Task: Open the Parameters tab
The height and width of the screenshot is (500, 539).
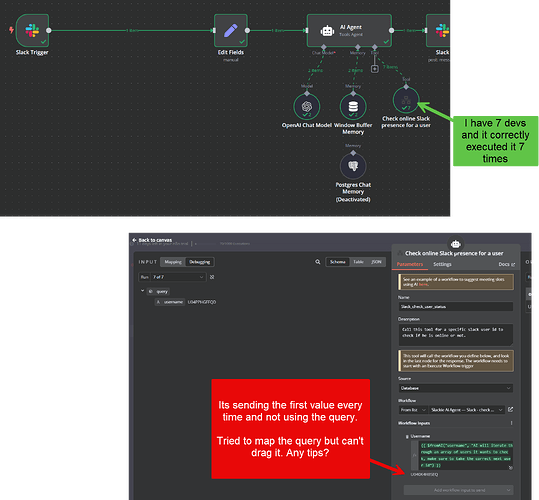Action: click(x=410, y=264)
